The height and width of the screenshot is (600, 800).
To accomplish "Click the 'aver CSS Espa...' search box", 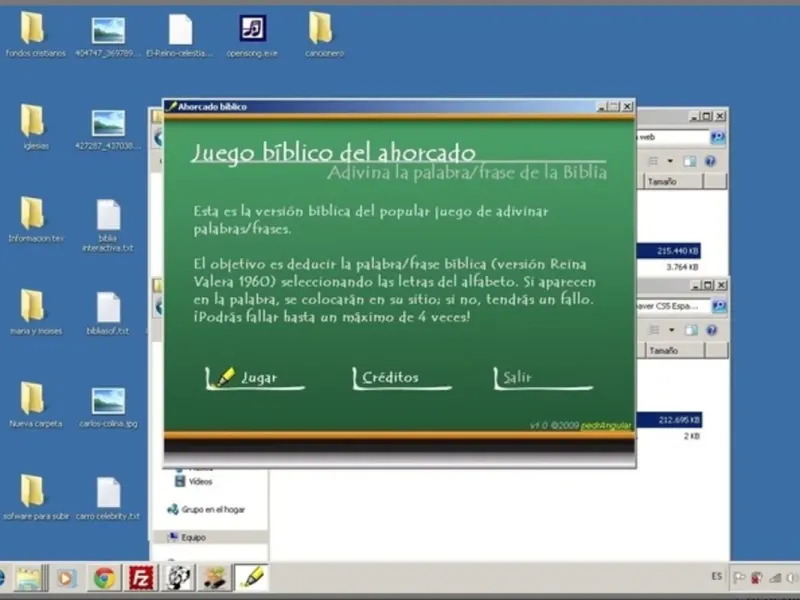I will click(x=673, y=306).
